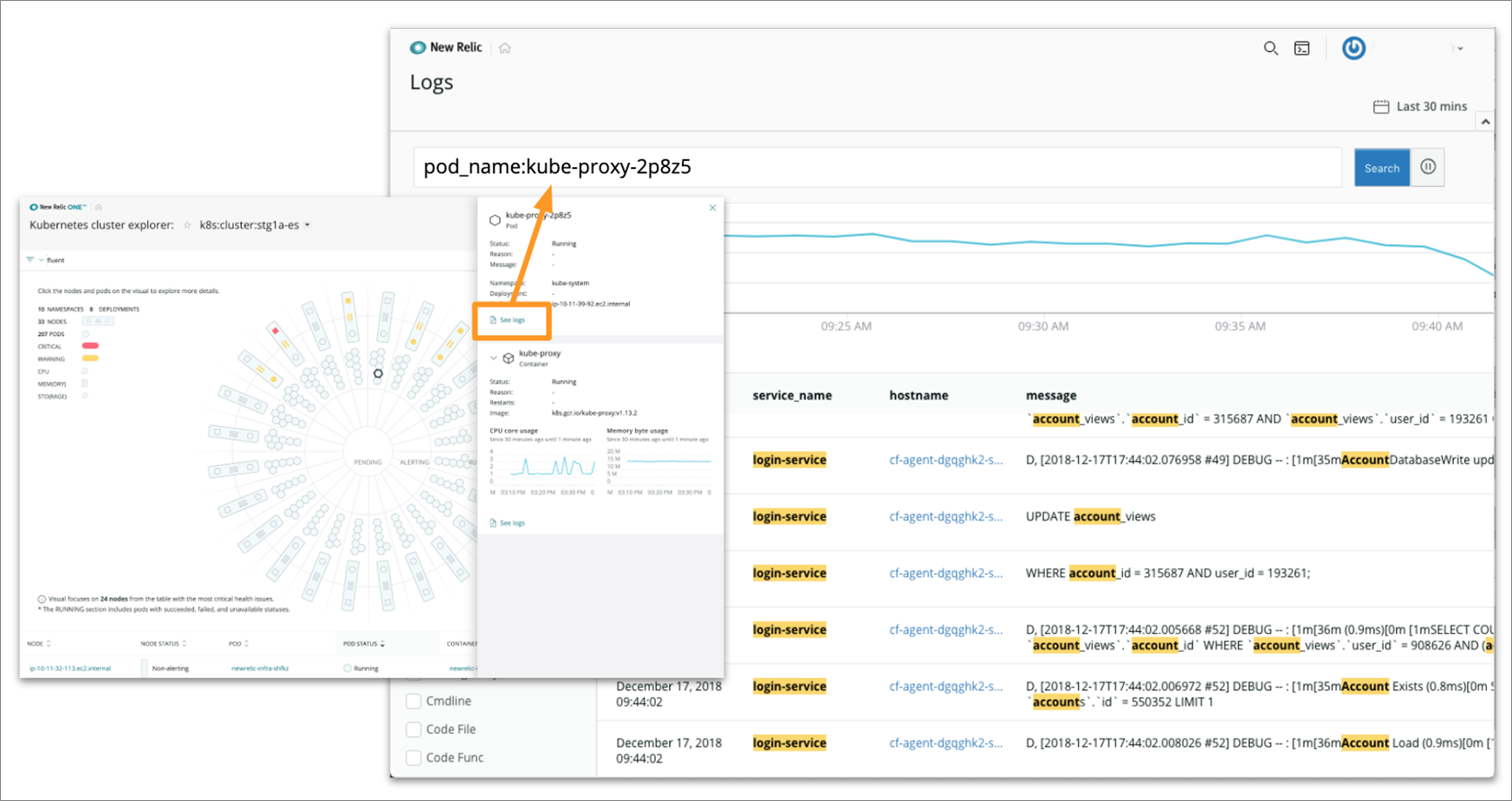Select the message column header
This screenshot has height=801, width=1512.
[x=1051, y=396]
